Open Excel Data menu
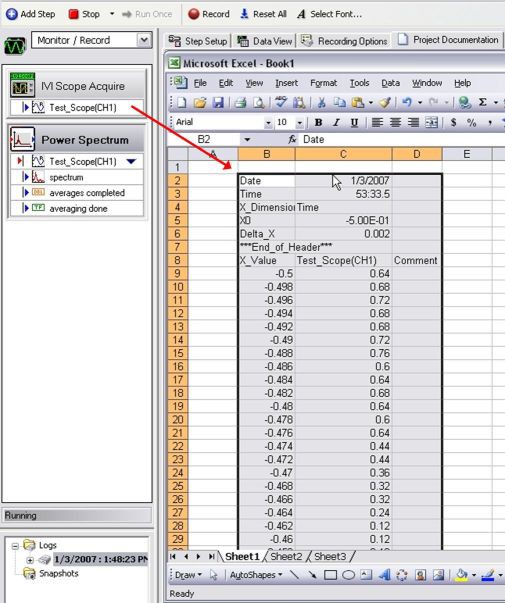 [390, 83]
